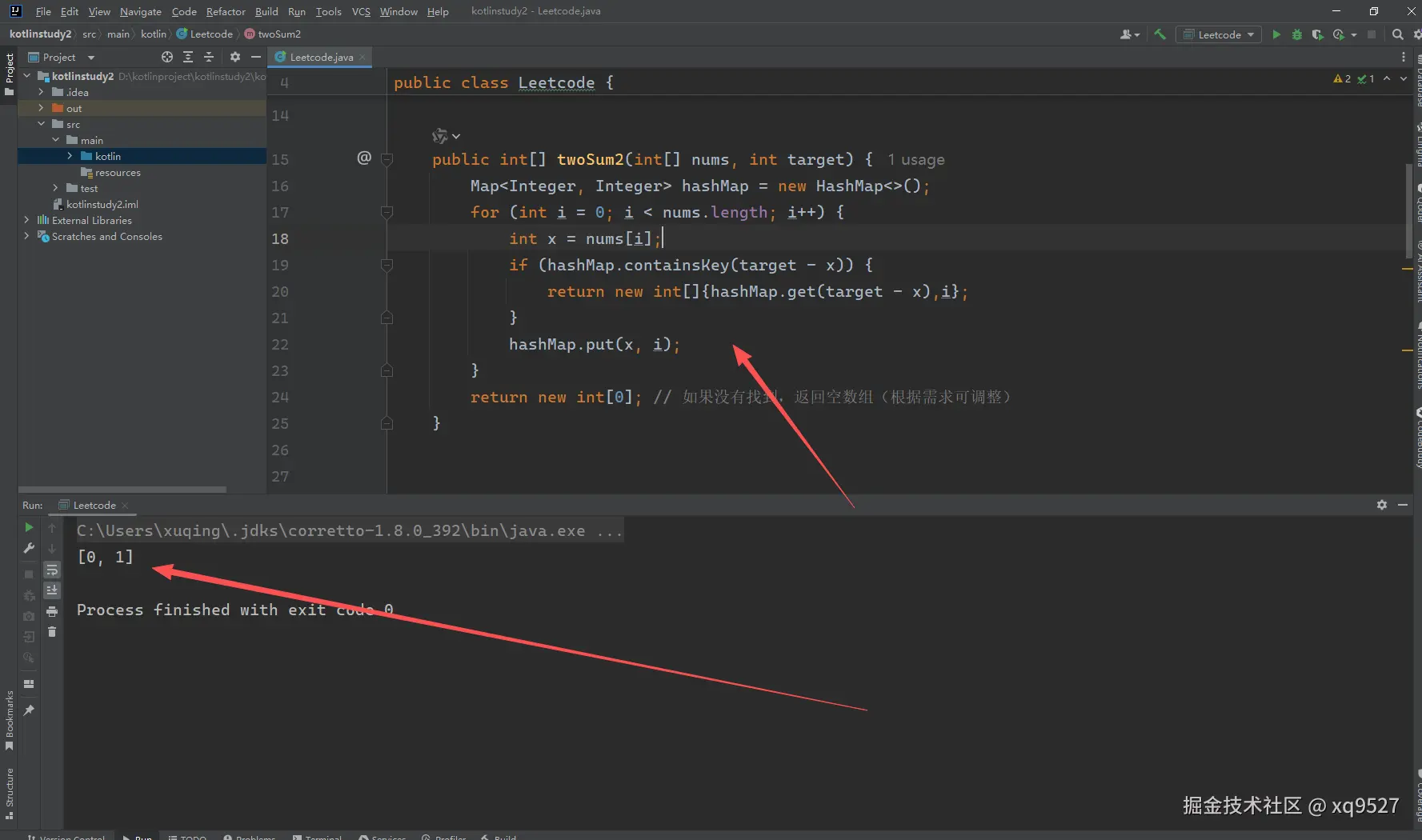Select the resources folder in the tree
Screen dimensions: 1422x840
tap(118, 172)
